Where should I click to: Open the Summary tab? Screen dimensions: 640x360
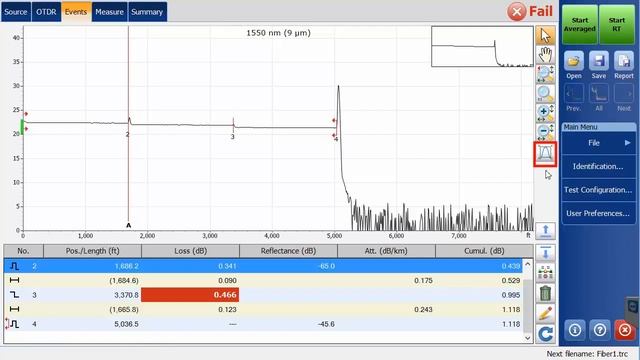click(x=147, y=12)
